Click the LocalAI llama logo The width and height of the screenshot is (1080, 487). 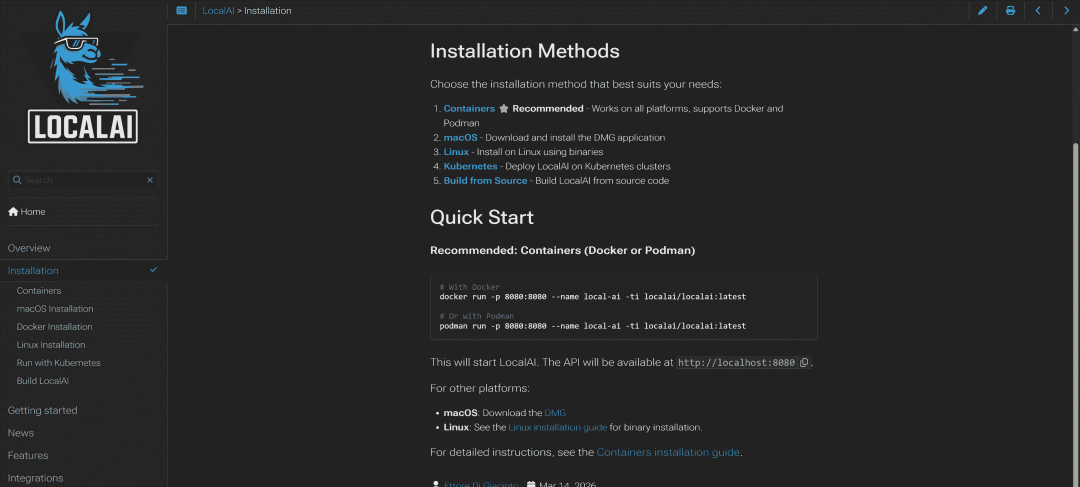coord(83,77)
